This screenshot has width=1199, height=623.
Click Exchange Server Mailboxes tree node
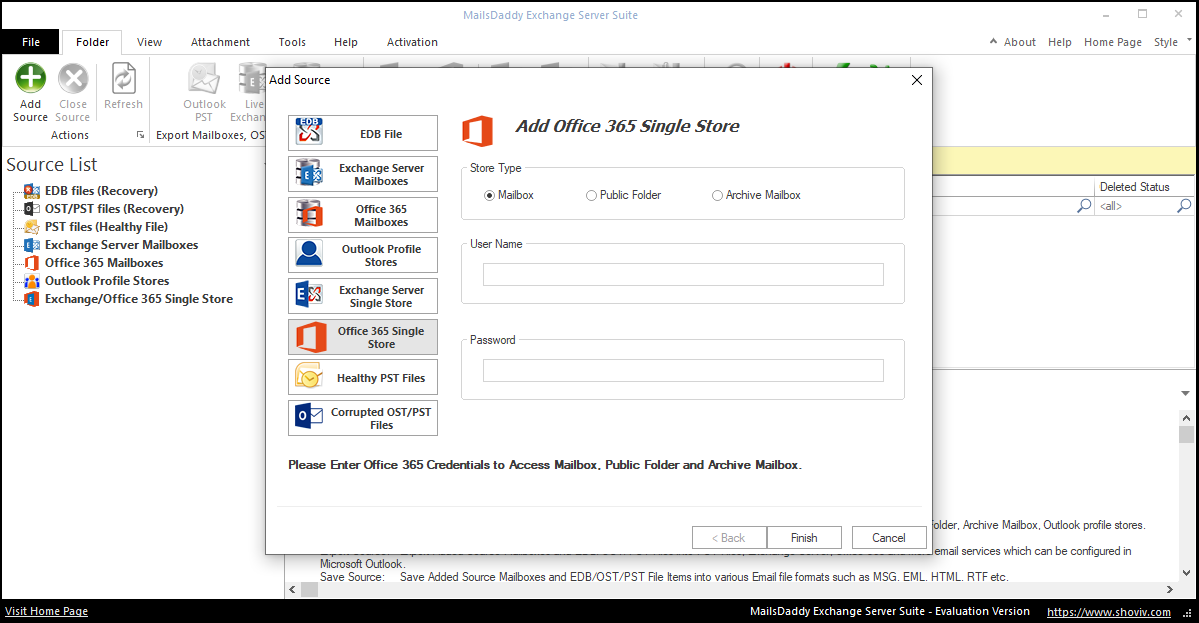point(122,245)
